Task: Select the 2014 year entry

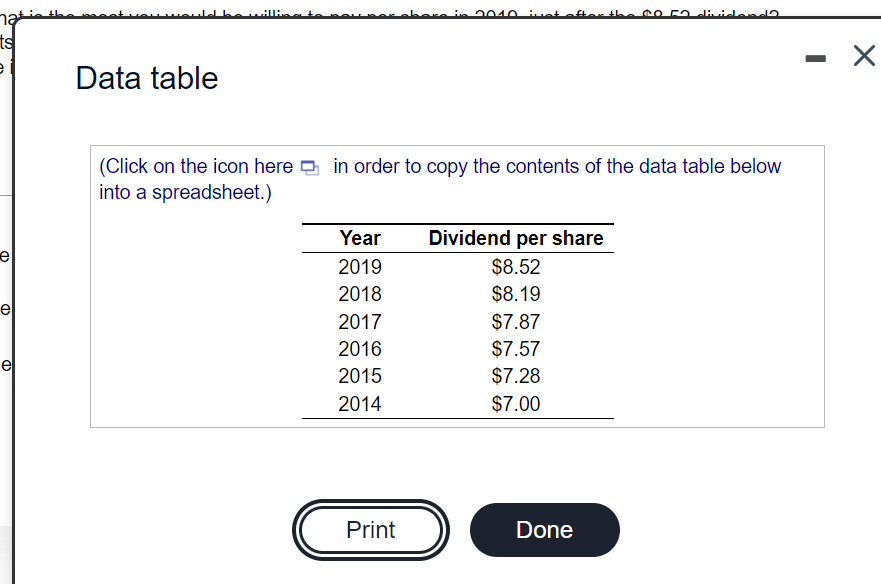Action: [x=359, y=404]
